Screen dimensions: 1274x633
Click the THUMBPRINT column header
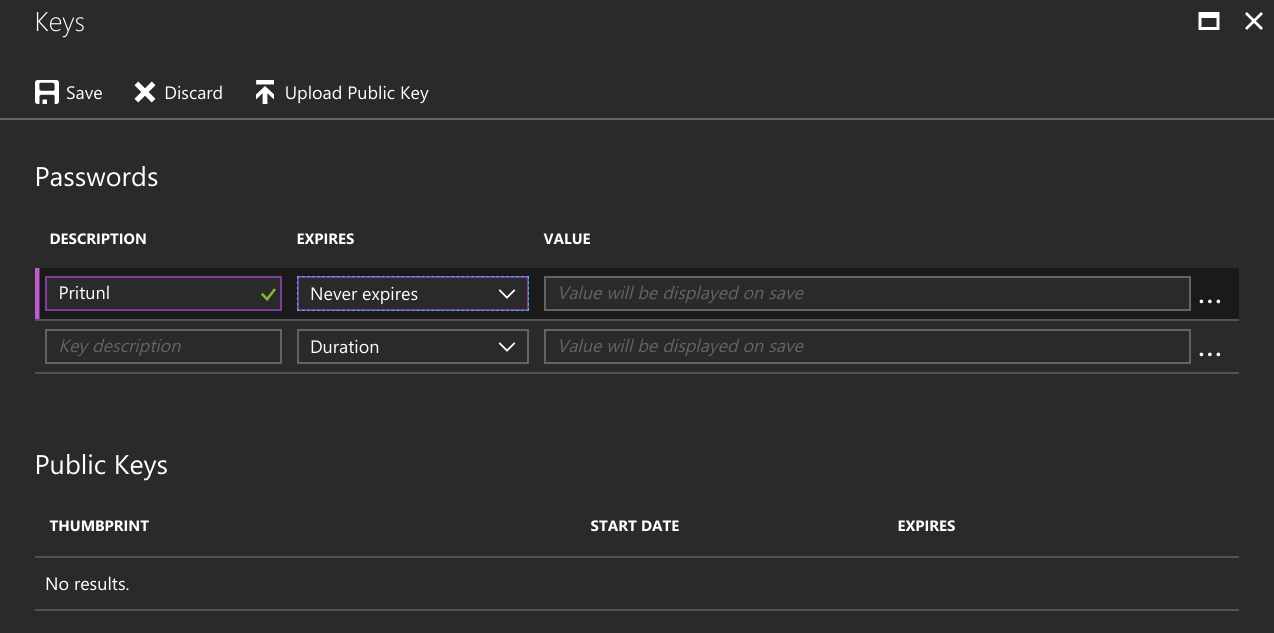[x=99, y=526]
